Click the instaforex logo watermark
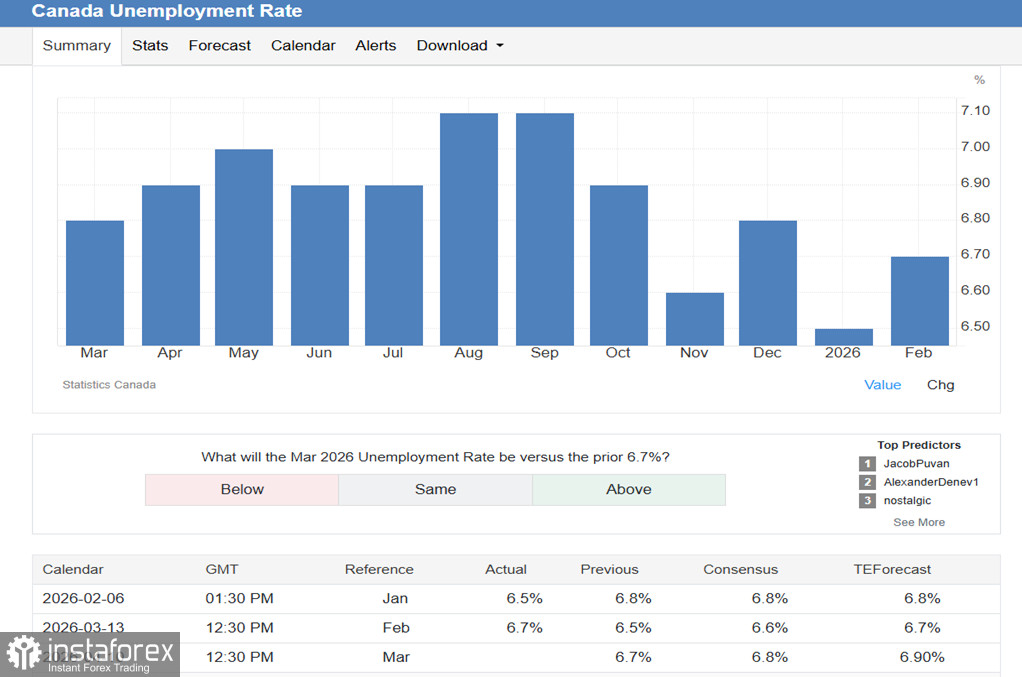1022x677 pixels. click(x=90, y=655)
